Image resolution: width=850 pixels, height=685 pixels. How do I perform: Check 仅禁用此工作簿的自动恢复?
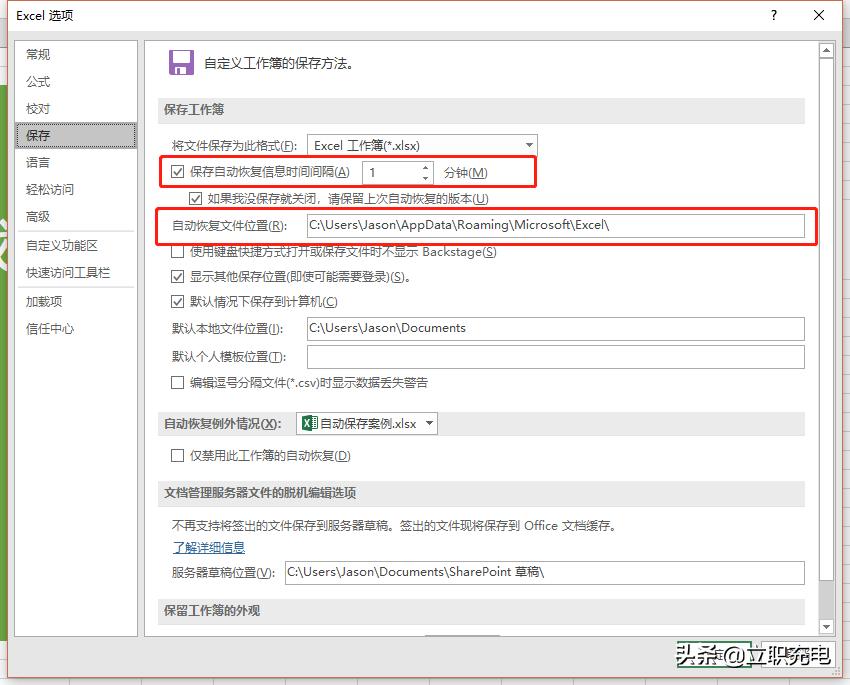point(177,456)
